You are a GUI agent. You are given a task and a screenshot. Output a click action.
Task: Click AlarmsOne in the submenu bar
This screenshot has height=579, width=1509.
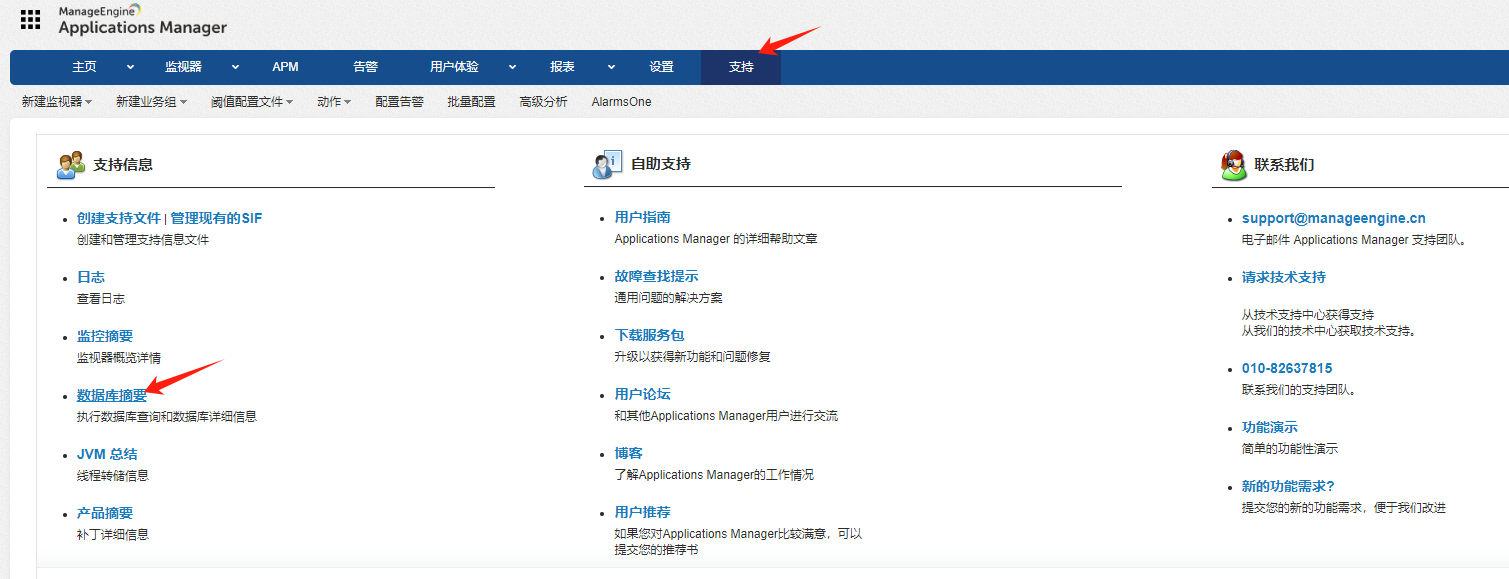(621, 102)
